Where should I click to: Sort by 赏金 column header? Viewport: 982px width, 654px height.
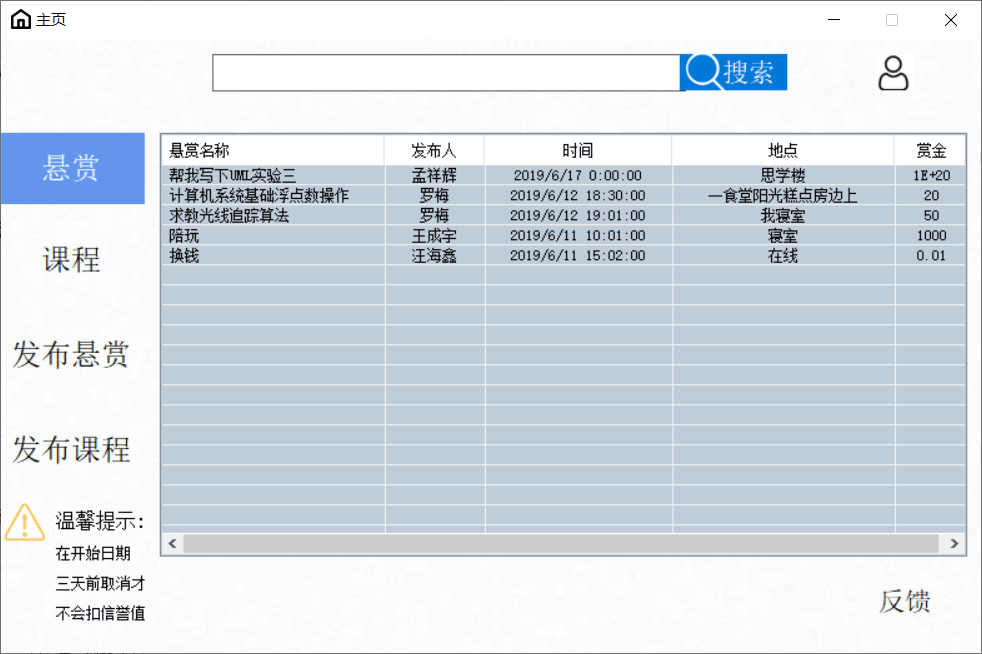(930, 150)
